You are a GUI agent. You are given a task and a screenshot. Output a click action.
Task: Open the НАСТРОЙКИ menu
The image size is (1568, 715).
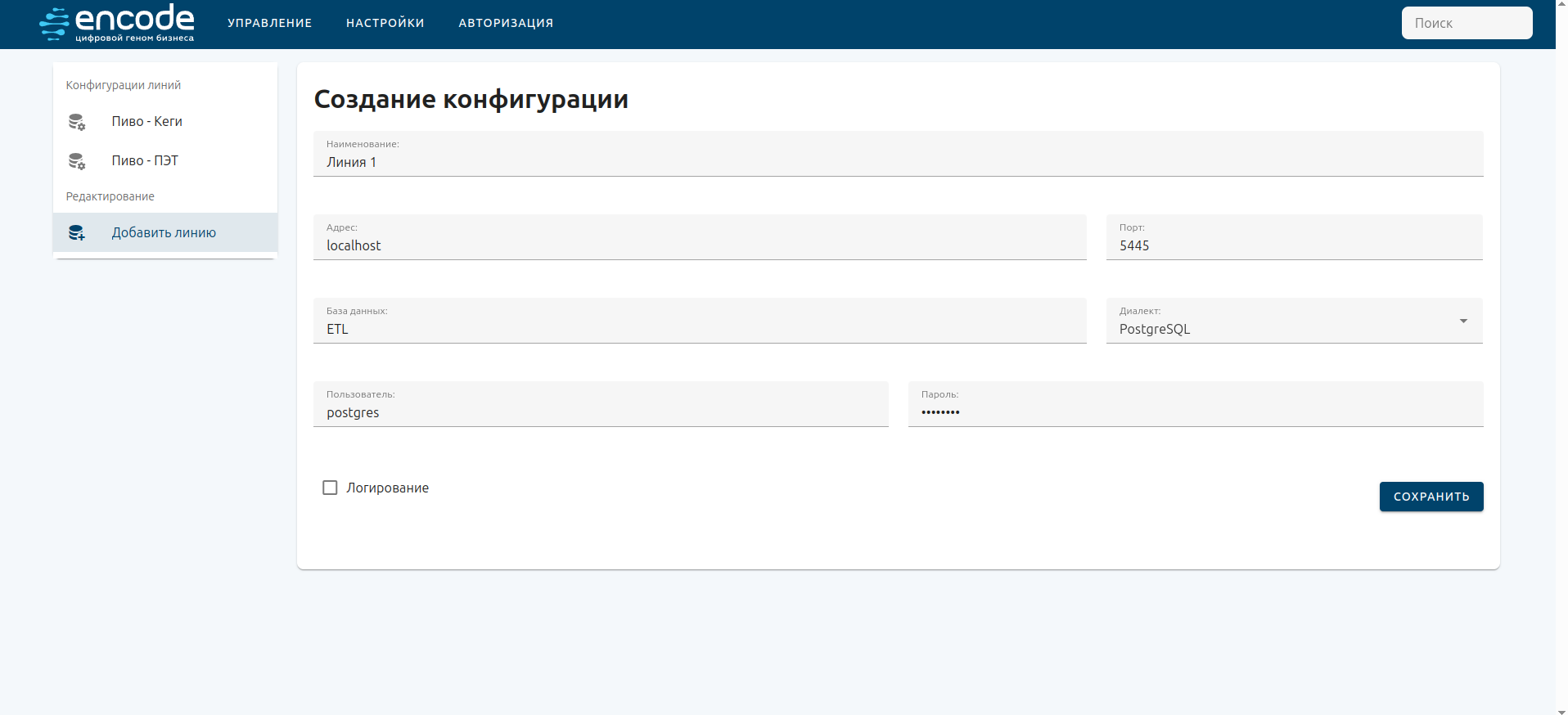385,23
